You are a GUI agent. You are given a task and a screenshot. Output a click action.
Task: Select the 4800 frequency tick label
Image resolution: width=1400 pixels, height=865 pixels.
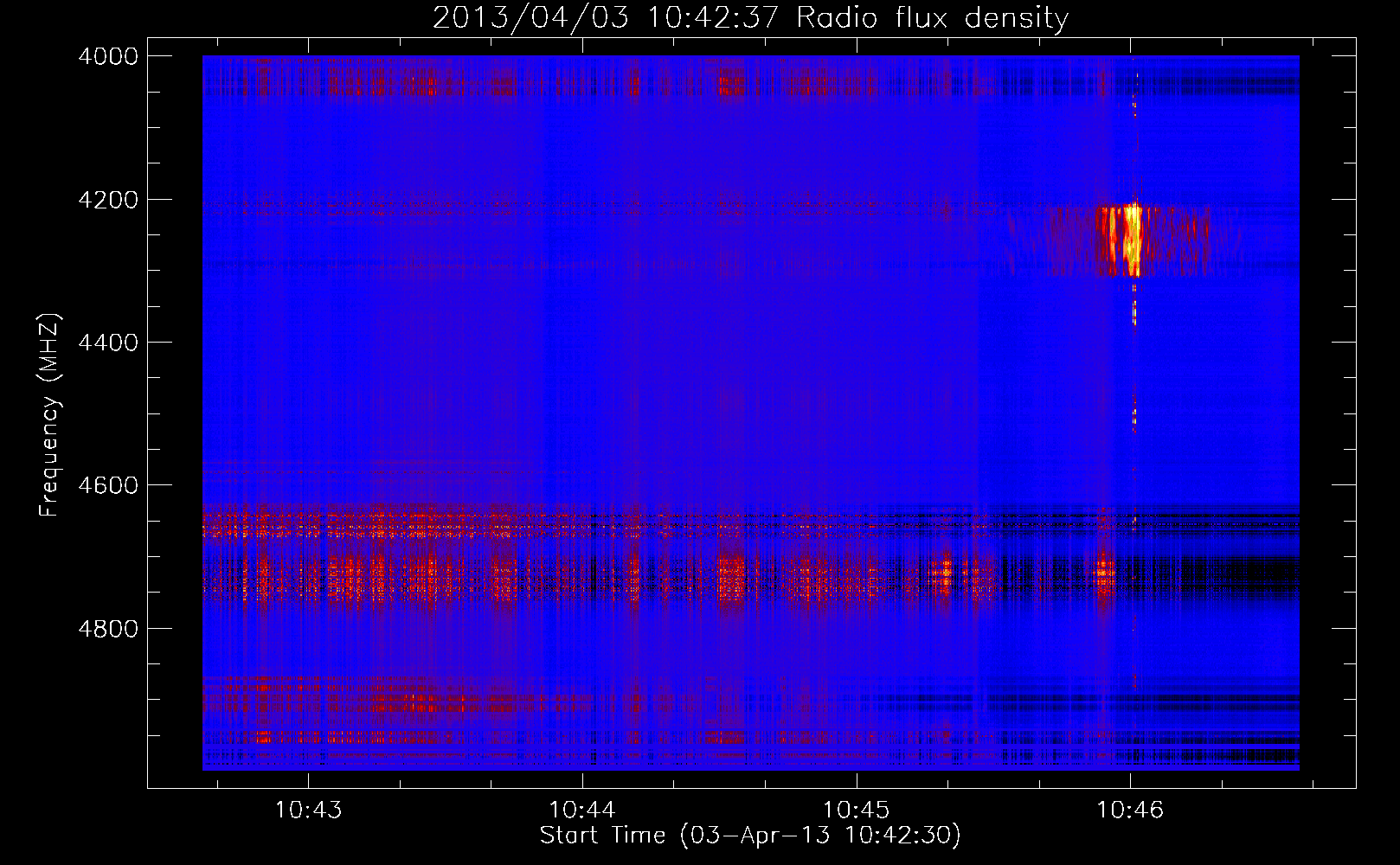tap(108, 628)
